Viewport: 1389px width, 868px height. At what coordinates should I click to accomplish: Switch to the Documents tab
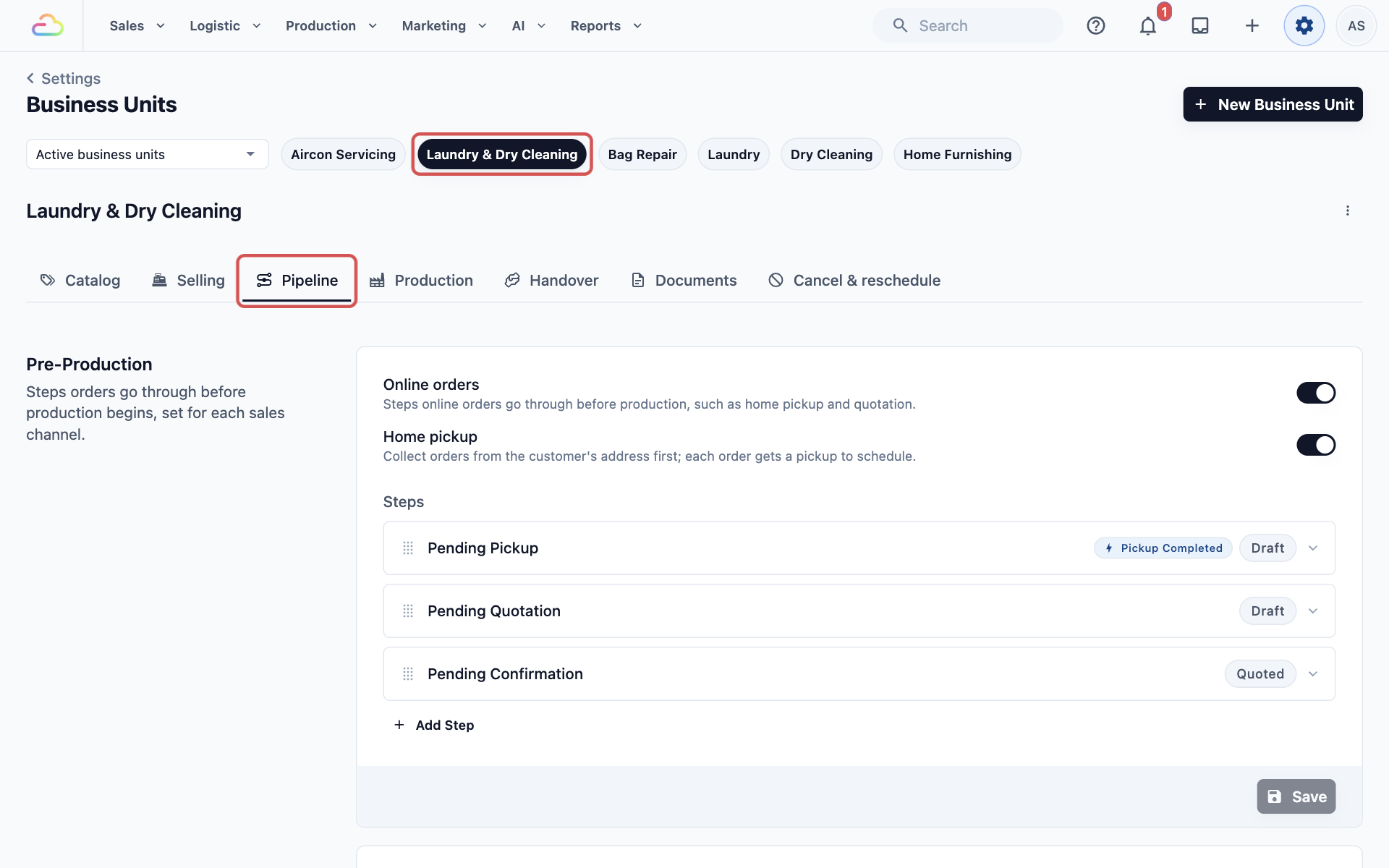click(x=684, y=280)
